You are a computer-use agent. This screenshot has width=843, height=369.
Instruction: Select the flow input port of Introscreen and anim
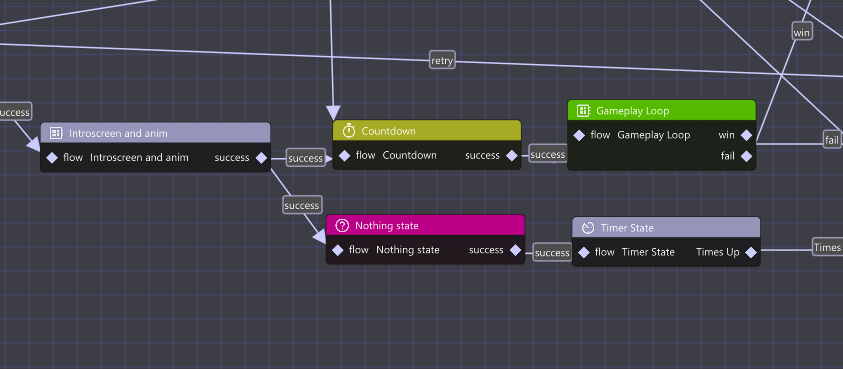coord(52,158)
